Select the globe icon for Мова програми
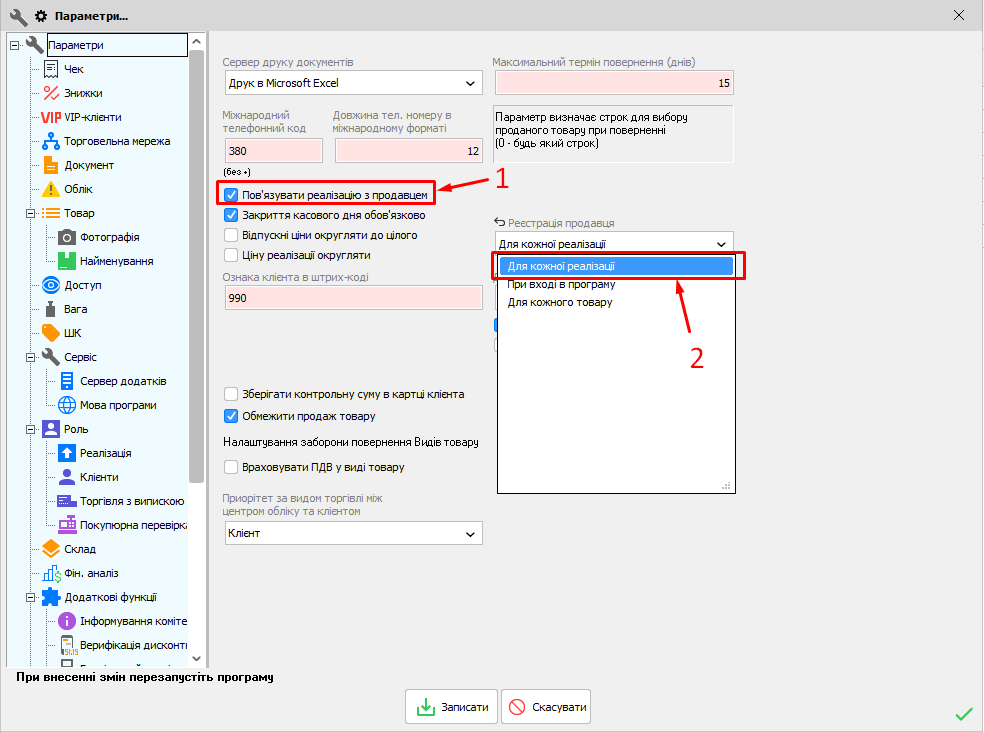Image resolution: width=984 pixels, height=732 pixels. coord(67,405)
